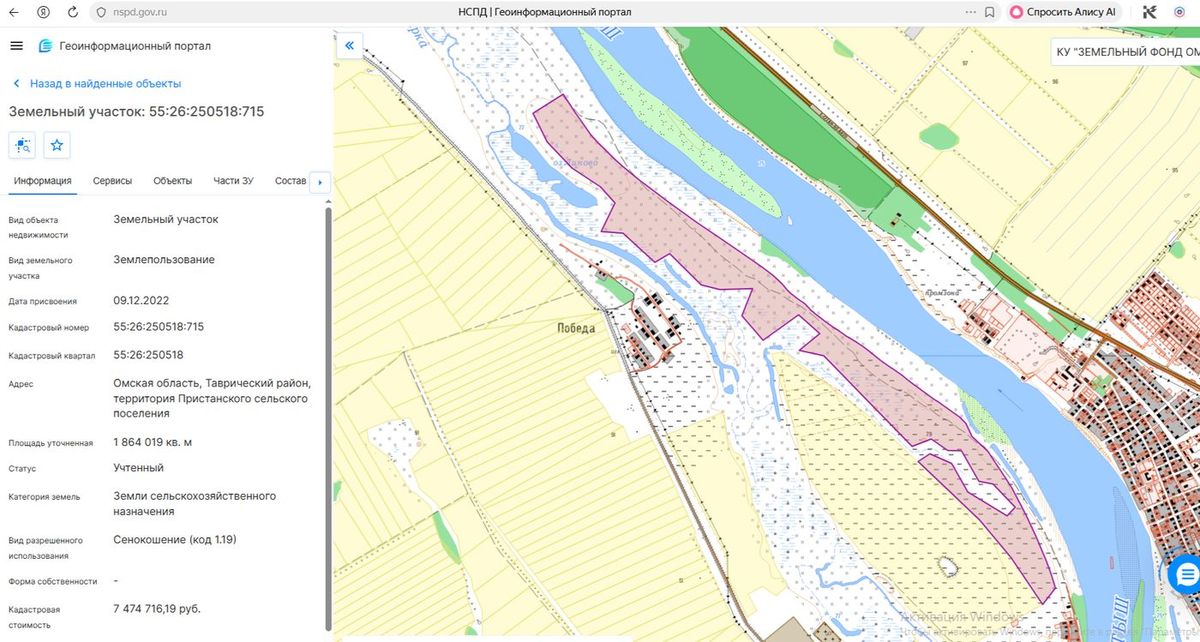
Task: Click the shield site-protection icon in the address bar
Action: (x=100, y=12)
